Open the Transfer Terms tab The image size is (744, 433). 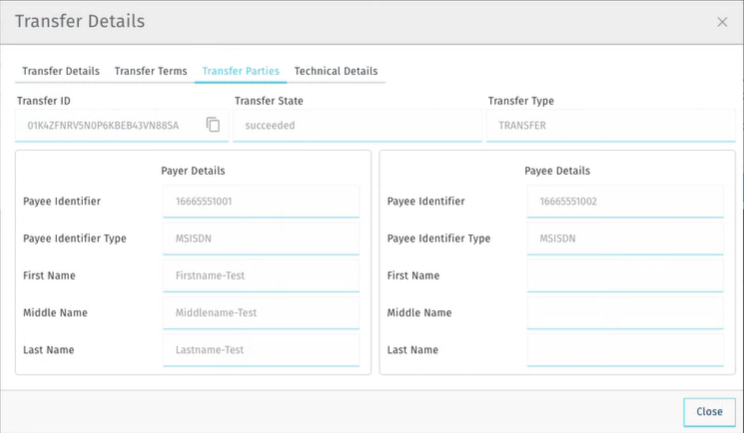click(x=150, y=71)
